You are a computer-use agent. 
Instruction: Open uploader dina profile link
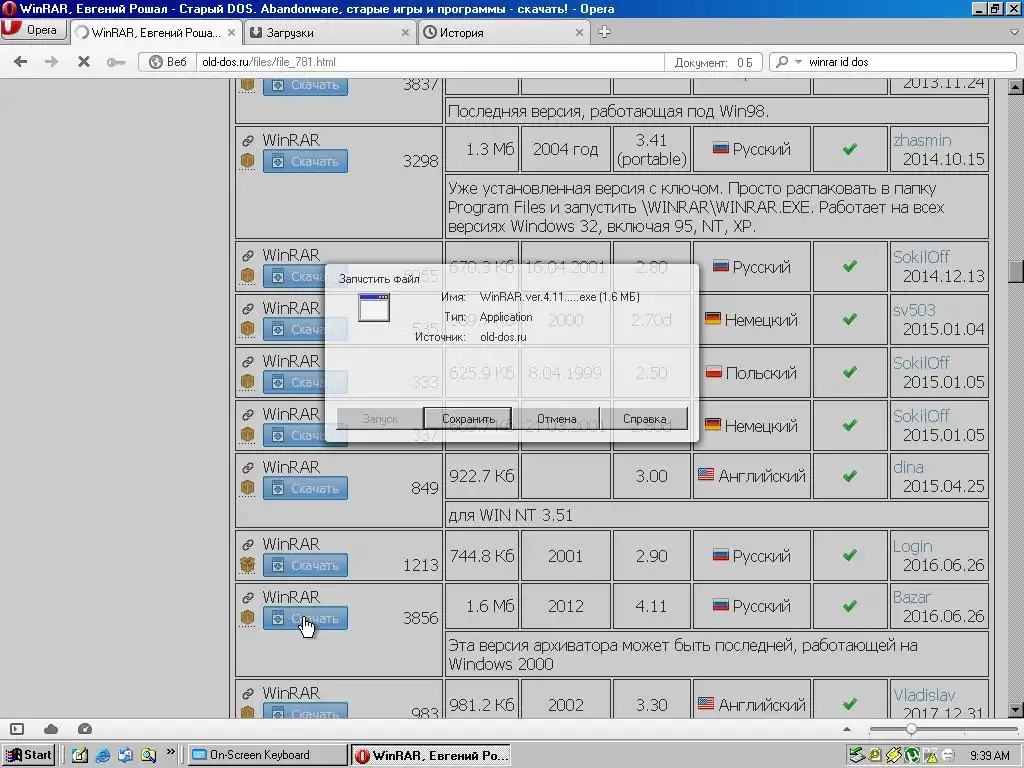pyautogui.click(x=908, y=467)
